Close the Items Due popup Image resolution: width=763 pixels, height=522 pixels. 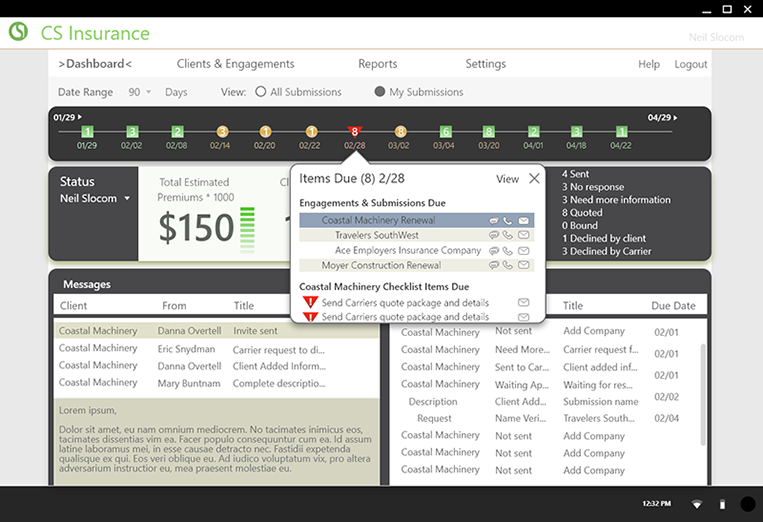[x=534, y=179]
